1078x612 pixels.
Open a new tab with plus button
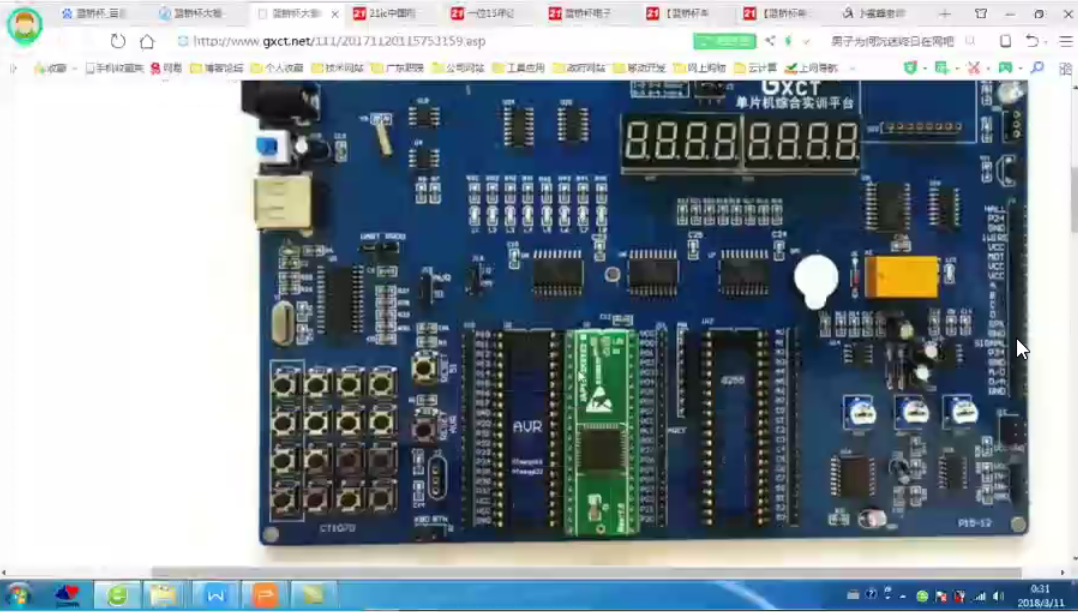944,14
